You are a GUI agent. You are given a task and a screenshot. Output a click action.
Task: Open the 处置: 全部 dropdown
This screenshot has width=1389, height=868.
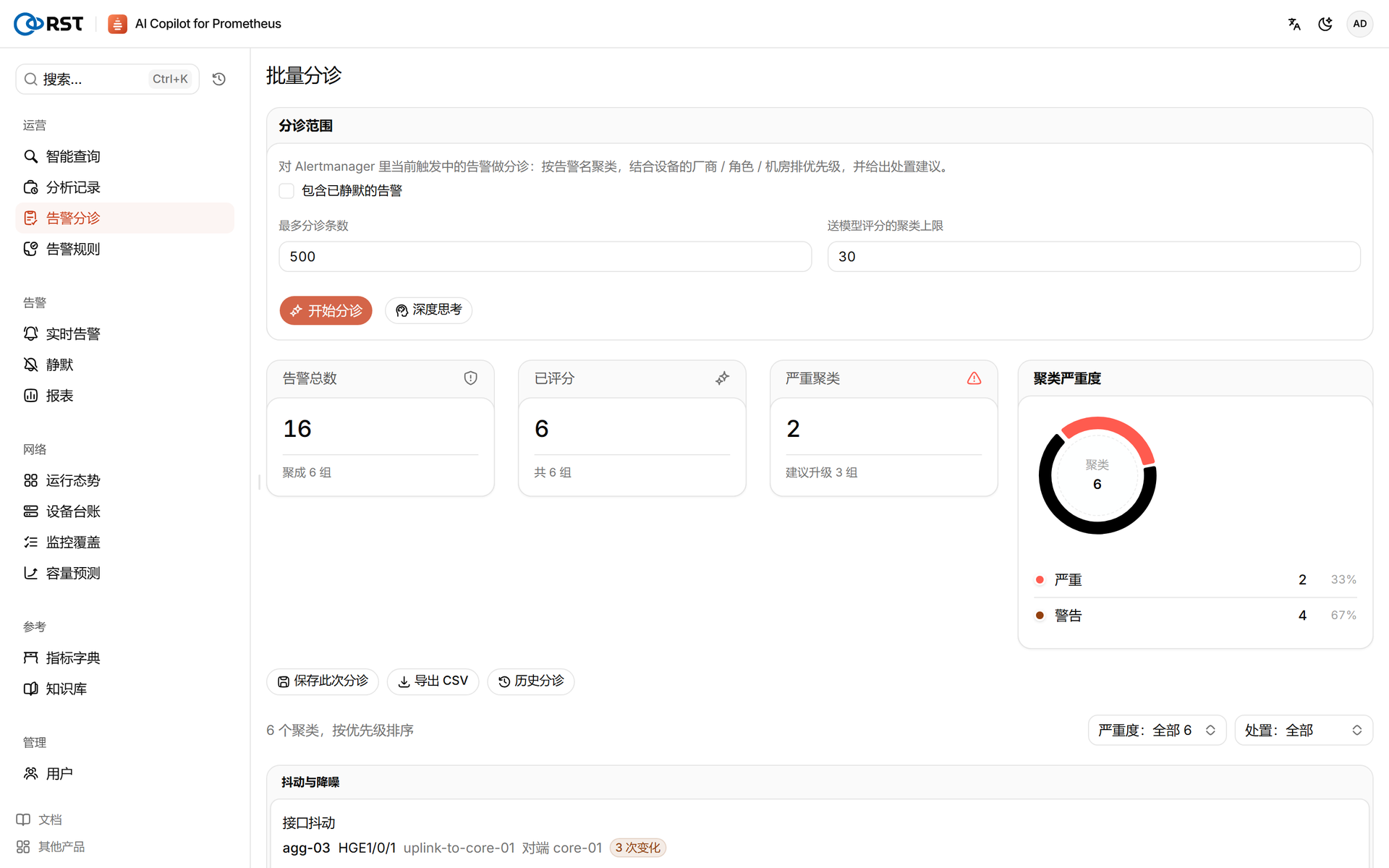(1304, 731)
